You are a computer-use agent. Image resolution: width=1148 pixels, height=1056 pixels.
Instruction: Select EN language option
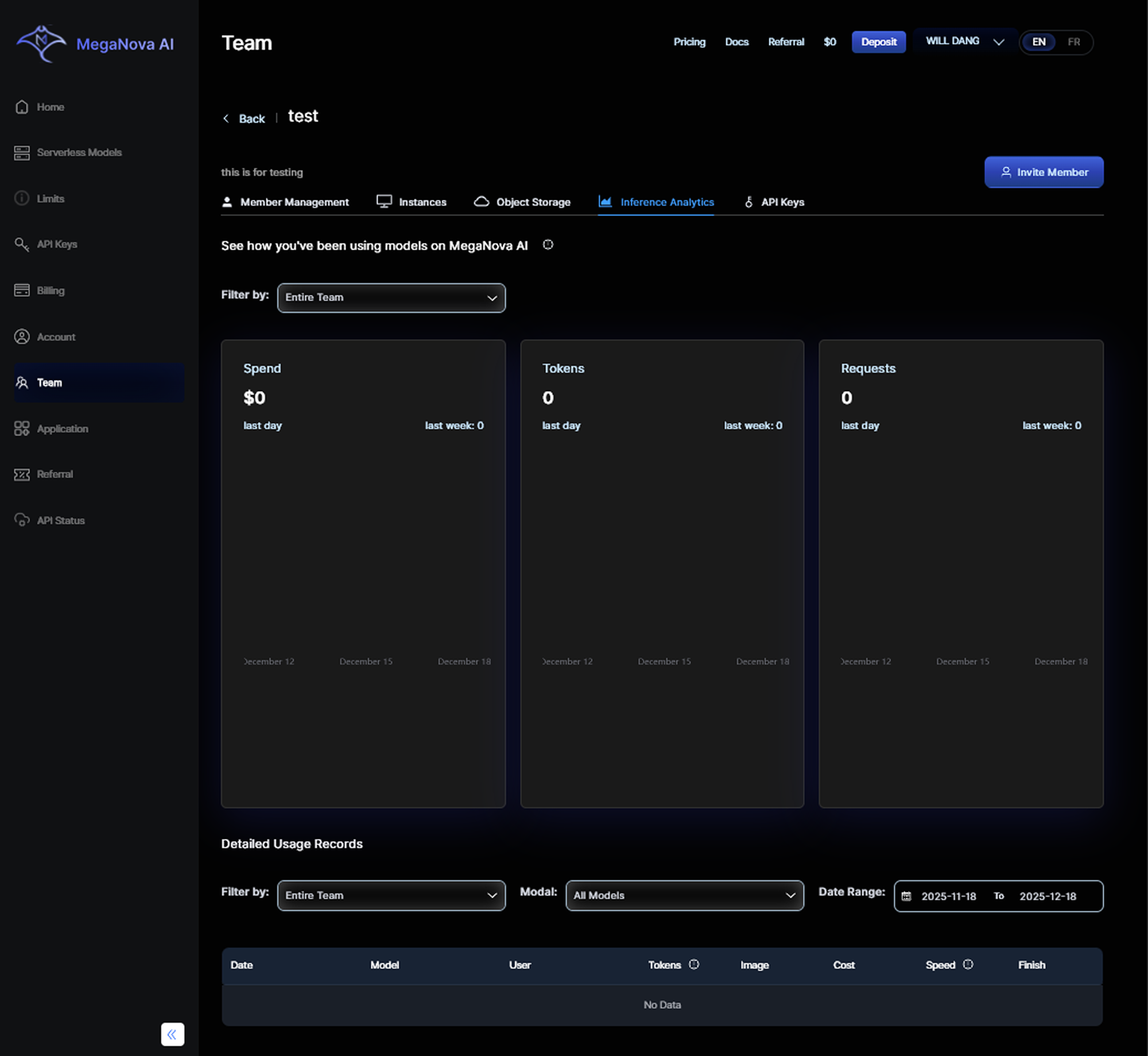pyautogui.click(x=1039, y=42)
